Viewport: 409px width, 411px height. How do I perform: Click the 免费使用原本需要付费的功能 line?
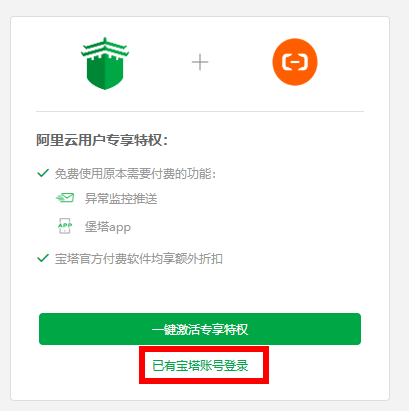point(135,174)
